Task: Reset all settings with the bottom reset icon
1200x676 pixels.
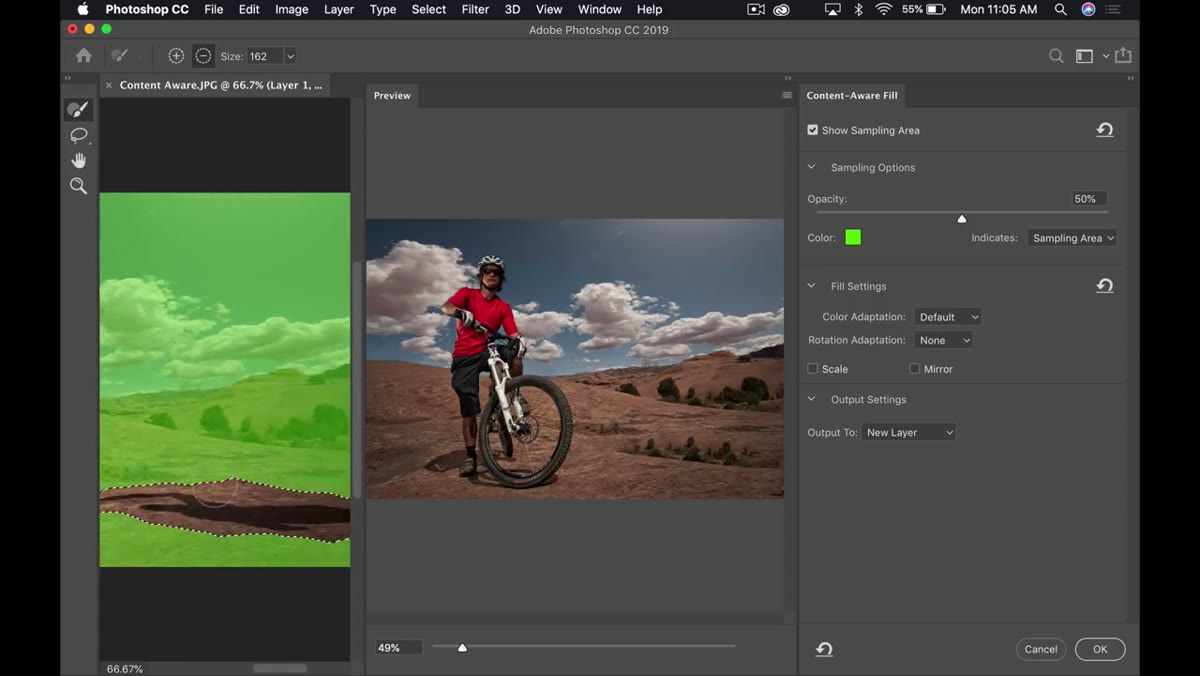Action: 824,649
